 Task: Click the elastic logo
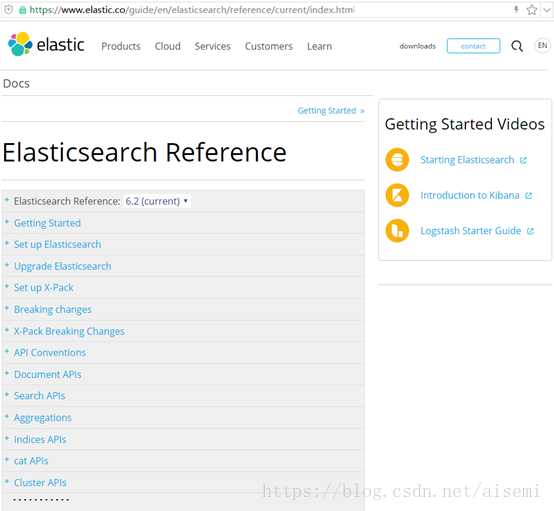click(46, 45)
